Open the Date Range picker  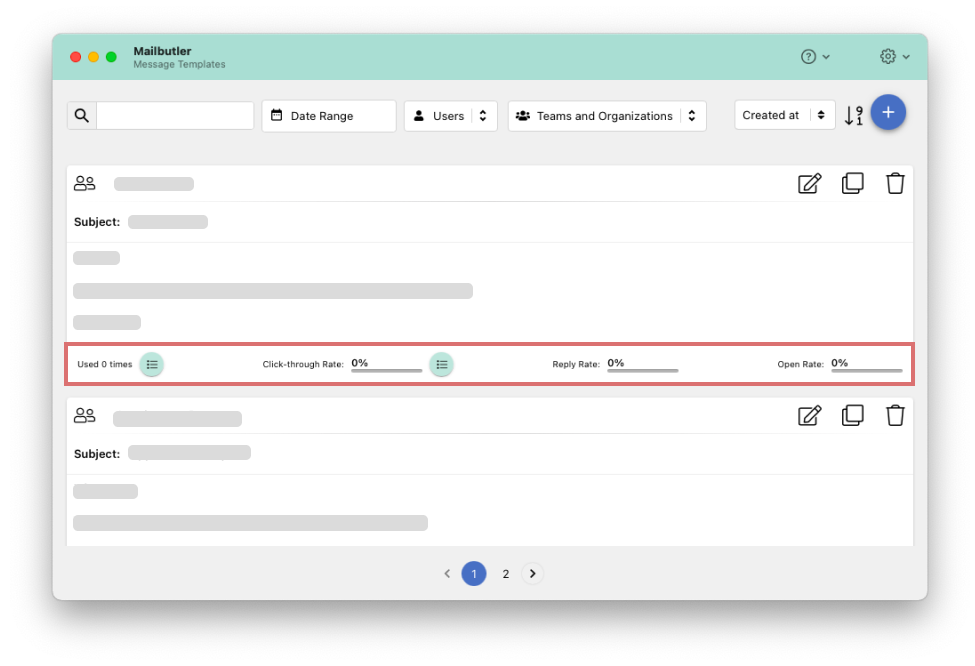[x=329, y=116]
